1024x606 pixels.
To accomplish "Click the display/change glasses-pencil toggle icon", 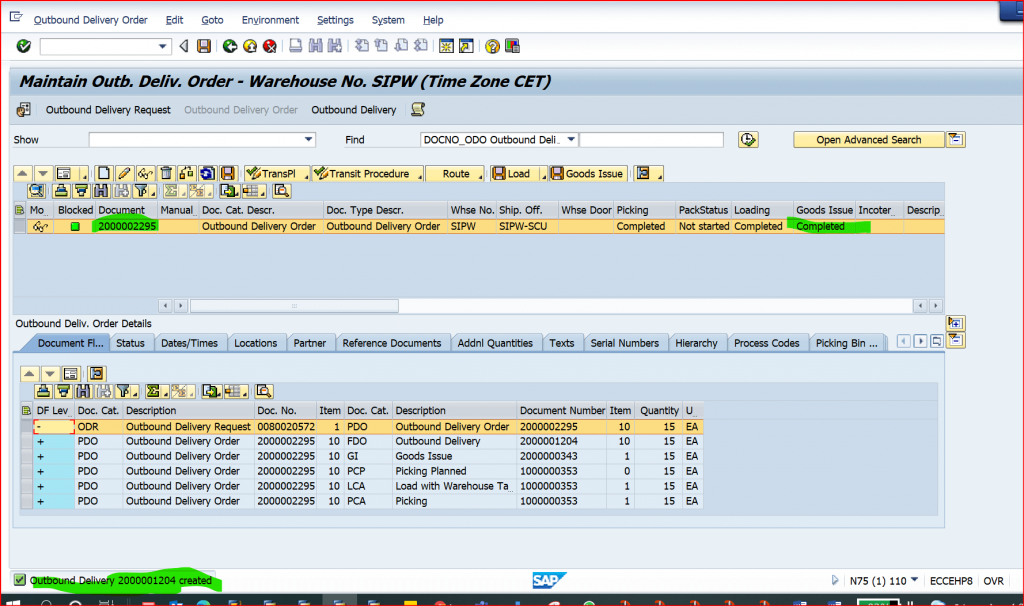I will point(145,174).
